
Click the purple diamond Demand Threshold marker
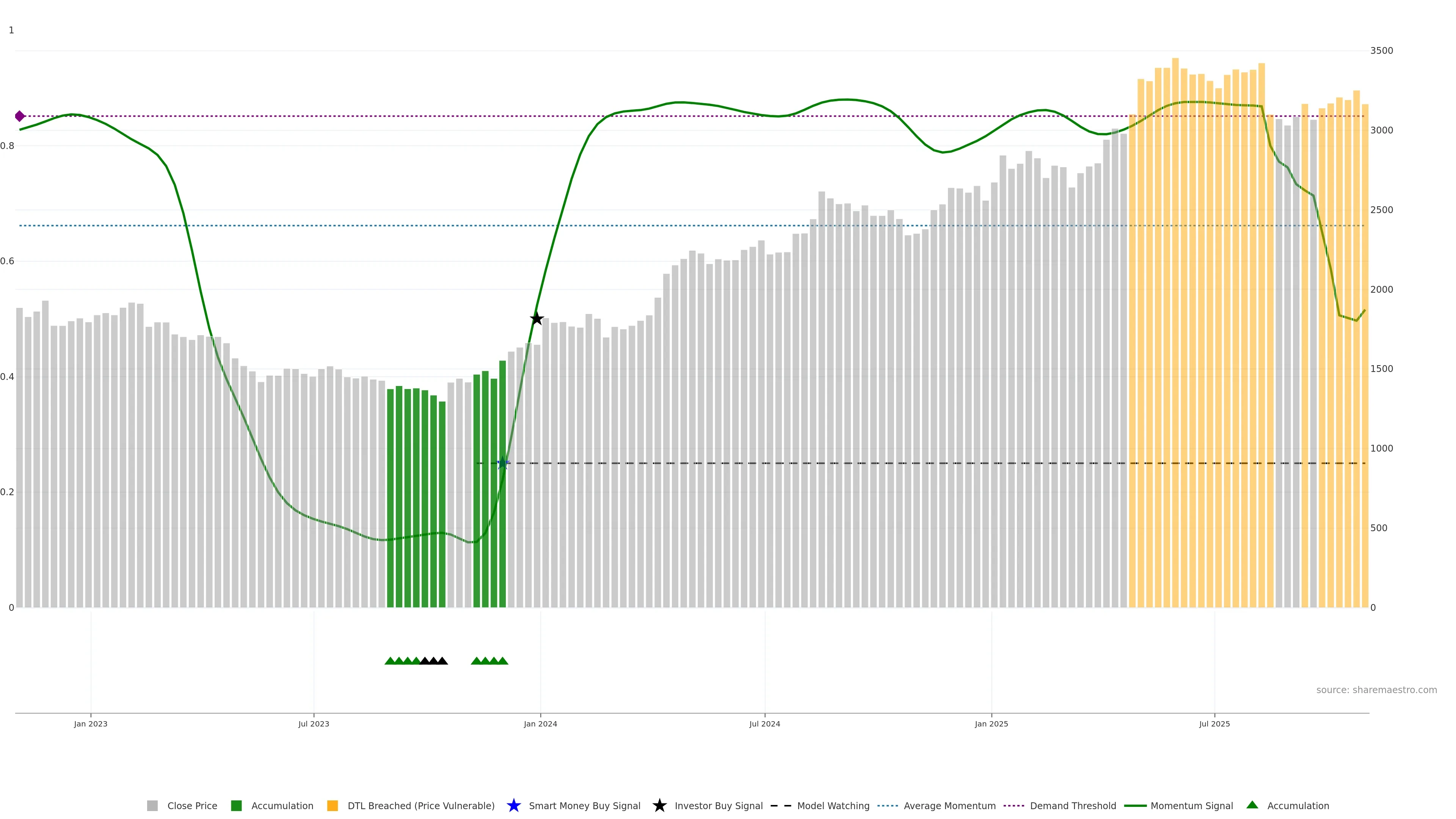pyautogui.click(x=20, y=116)
